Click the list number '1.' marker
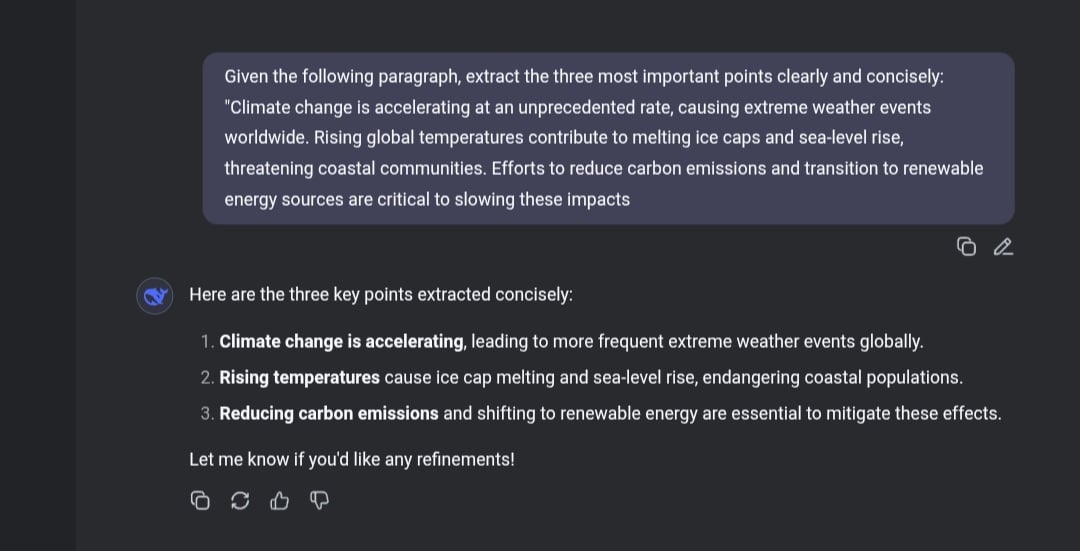 [x=208, y=342]
